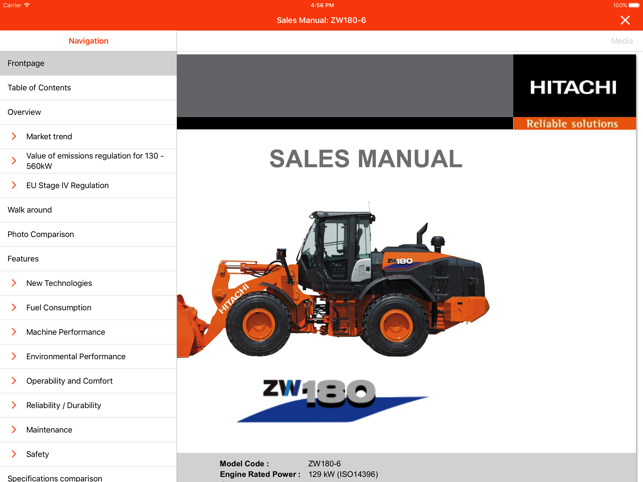This screenshot has height=482, width=643.
Task: Open Photo Comparison section
Action: pos(88,234)
